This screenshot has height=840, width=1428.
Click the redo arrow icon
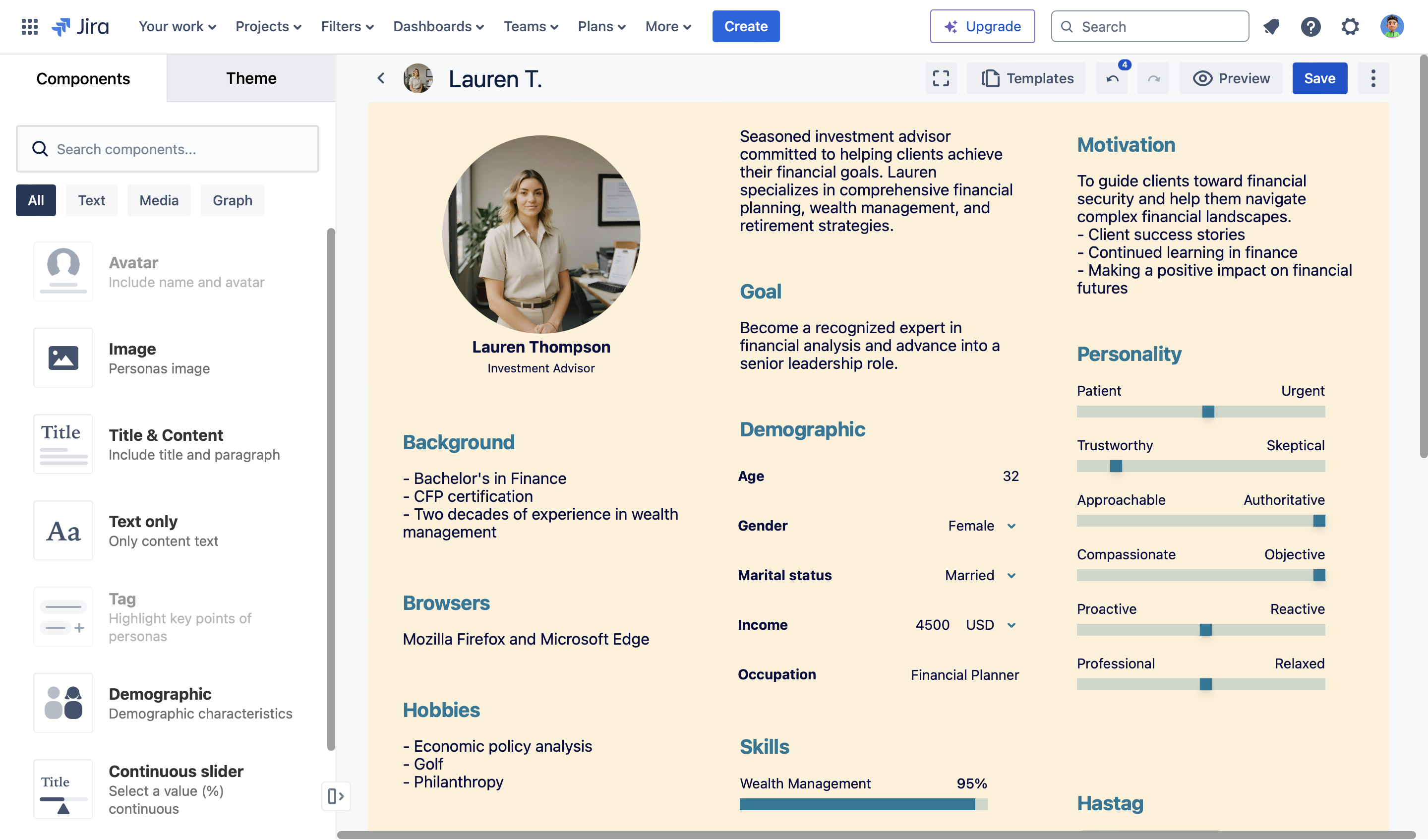tap(1153, 79)
